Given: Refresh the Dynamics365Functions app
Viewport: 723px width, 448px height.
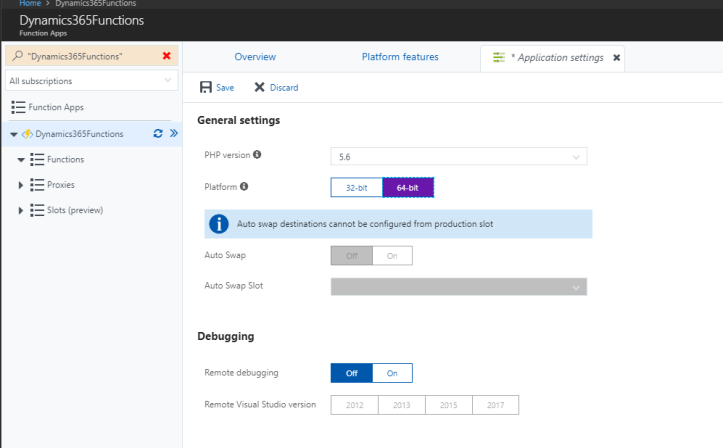Looking at the screenshot, I should [158, 134].
